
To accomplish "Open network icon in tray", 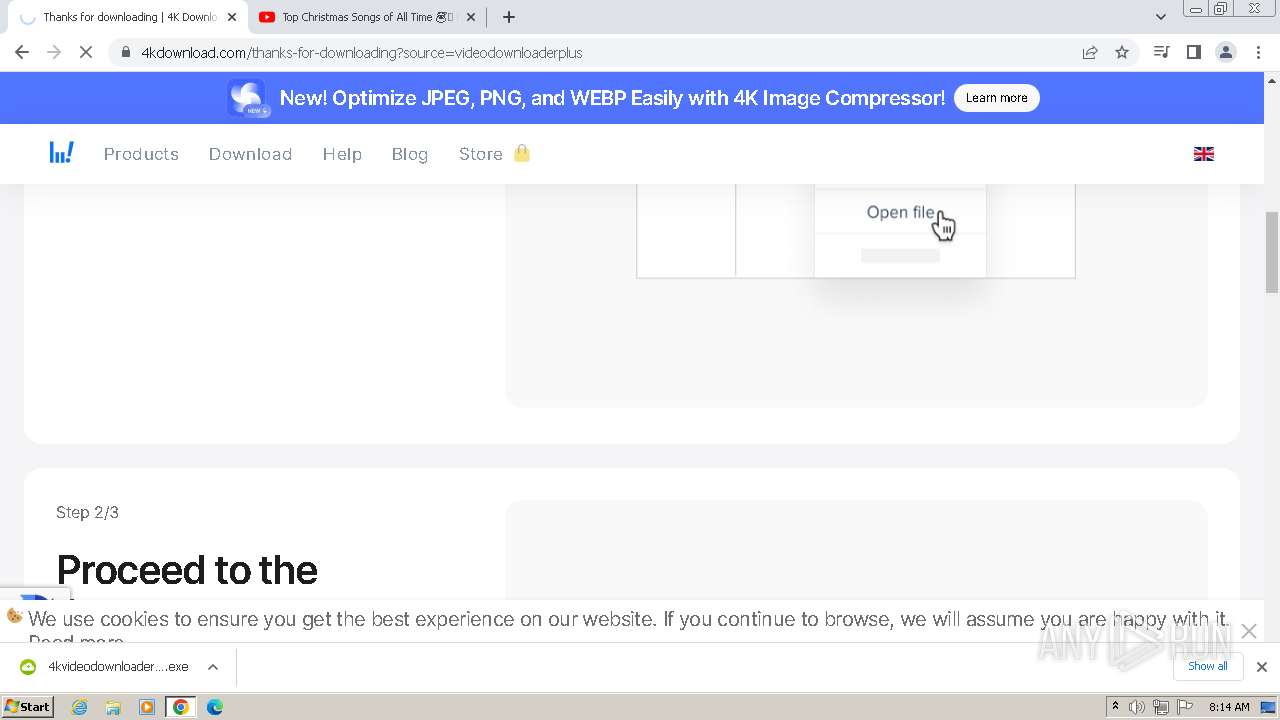I will click(x=1160, y=707).
